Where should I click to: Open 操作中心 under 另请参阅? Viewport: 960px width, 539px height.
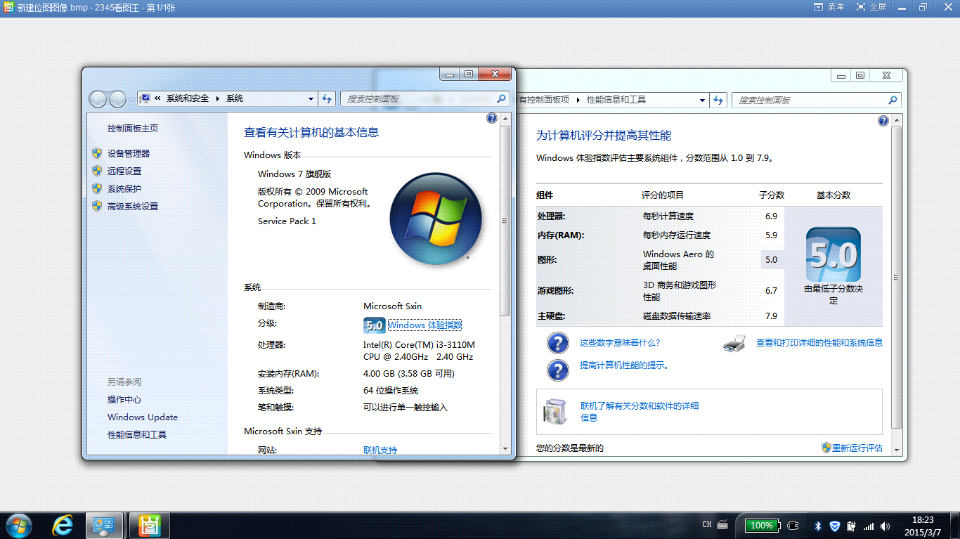coord(124,399)
